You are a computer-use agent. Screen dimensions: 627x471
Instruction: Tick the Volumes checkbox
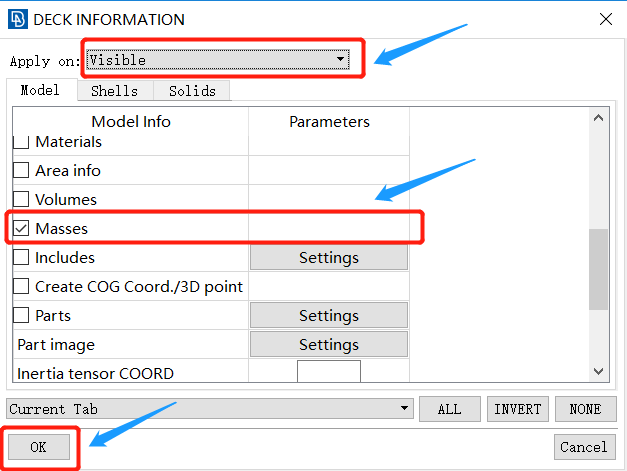[x=21, y=199]
